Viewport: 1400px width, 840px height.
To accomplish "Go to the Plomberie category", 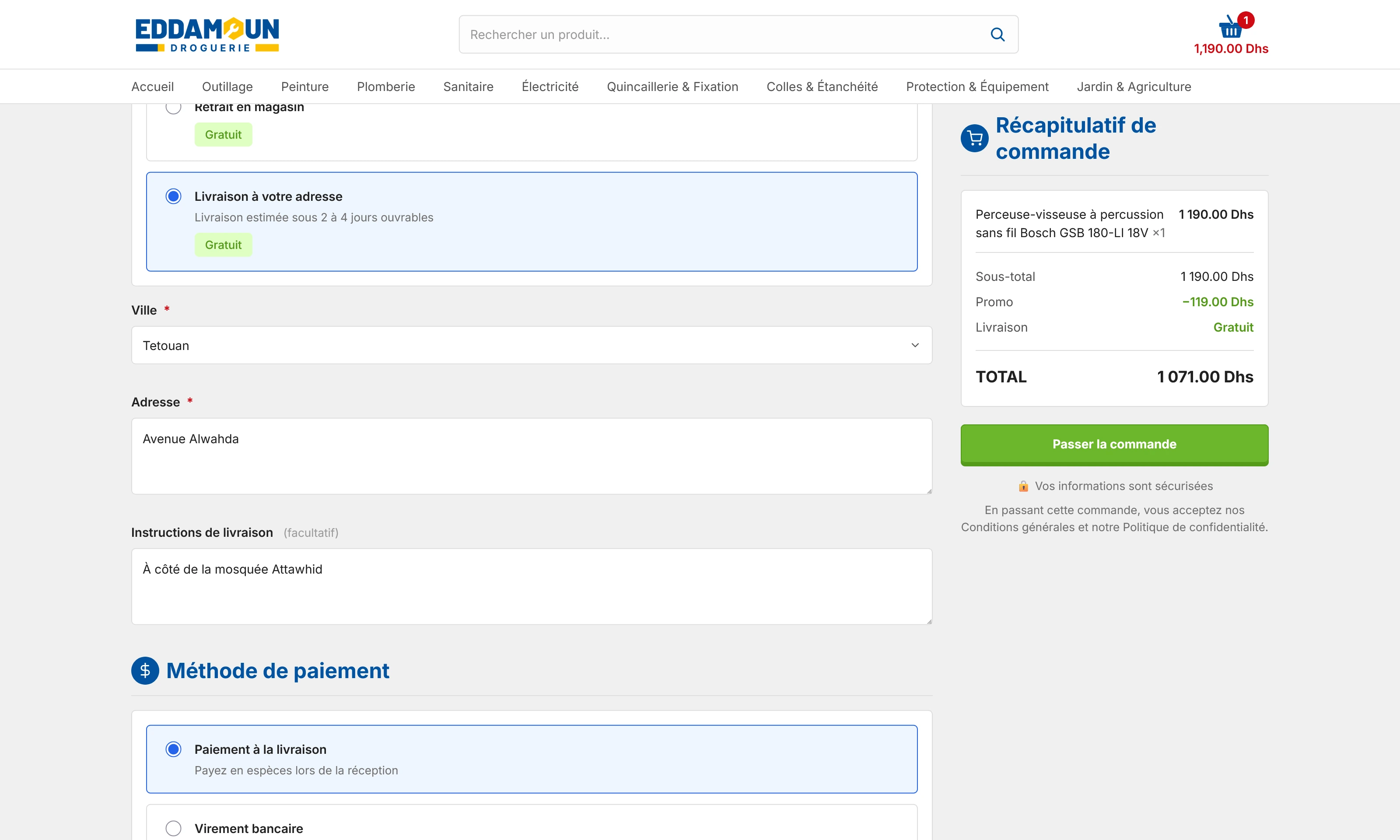I will (386, 87).
